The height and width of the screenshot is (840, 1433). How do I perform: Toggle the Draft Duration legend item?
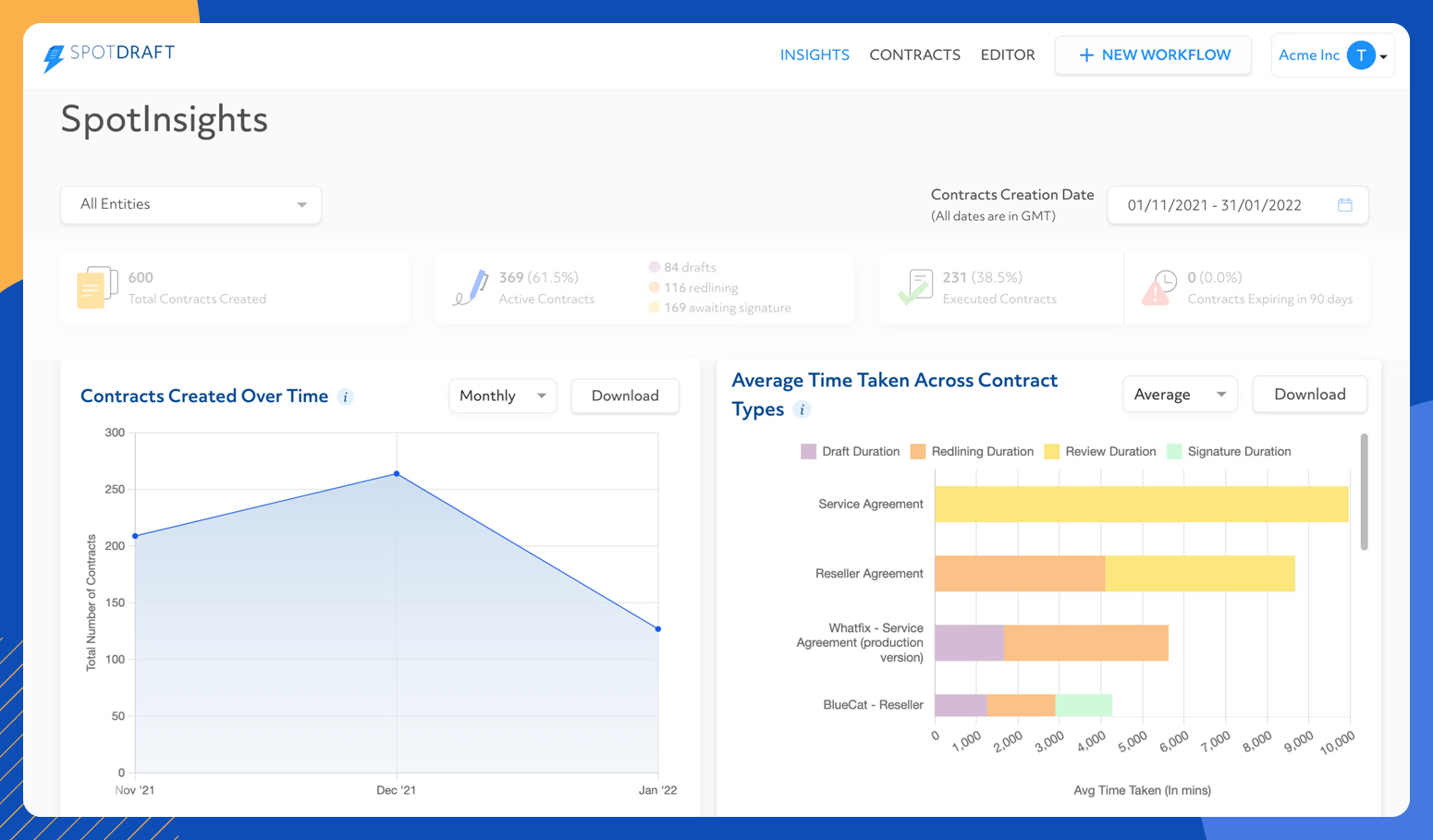[x=850, y=451]
